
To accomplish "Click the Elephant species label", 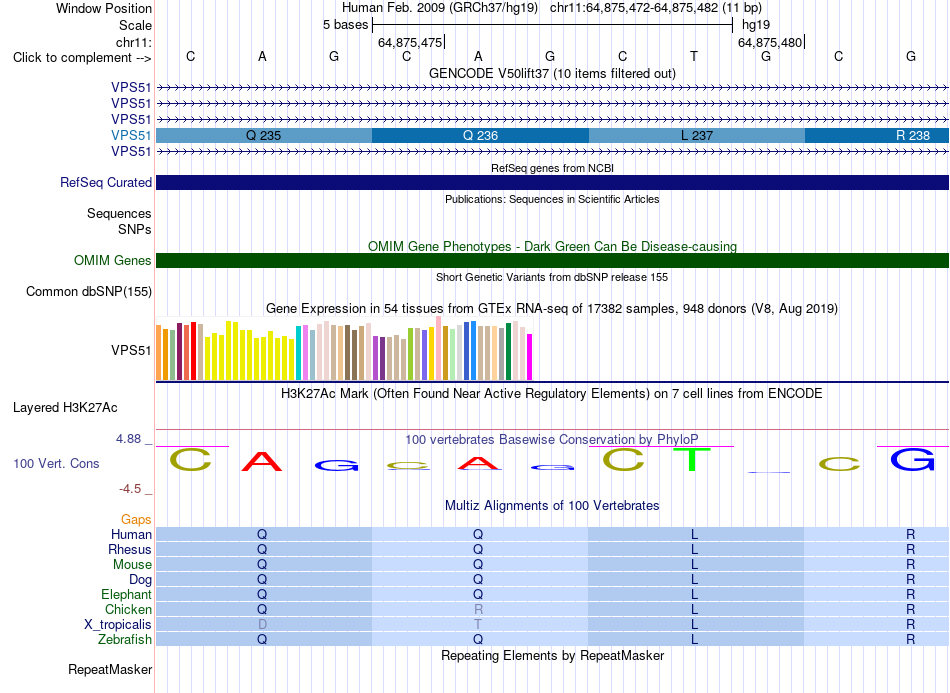I will [x=126, y=594].
